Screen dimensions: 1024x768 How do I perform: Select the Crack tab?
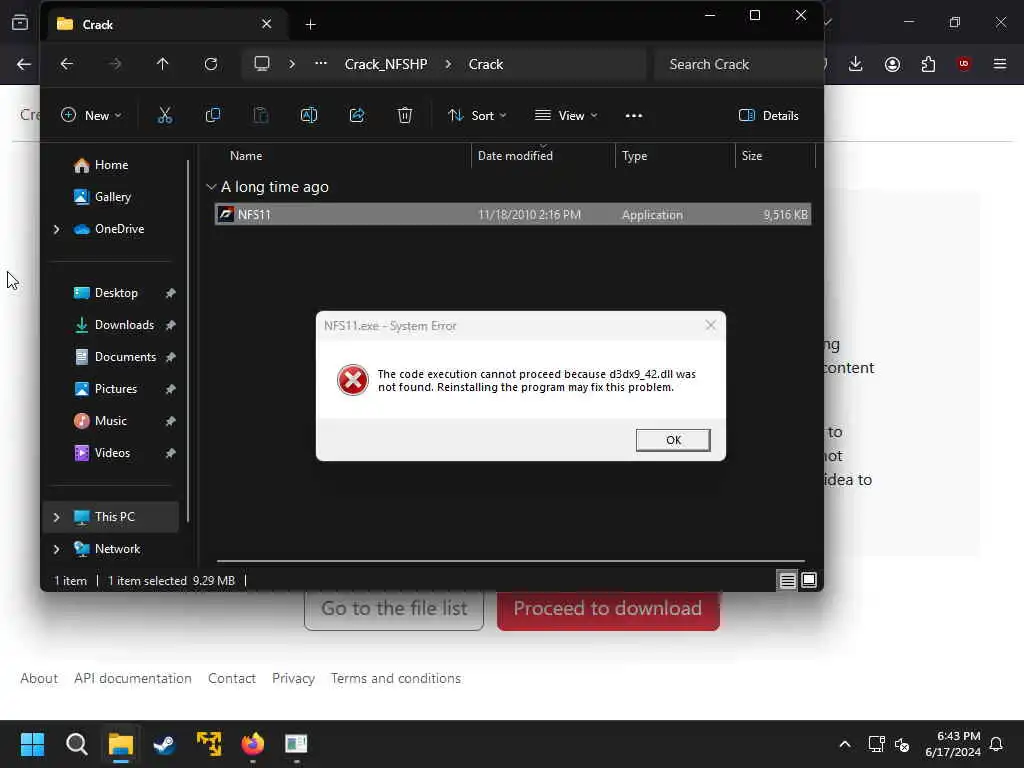(x=167, y=25)
